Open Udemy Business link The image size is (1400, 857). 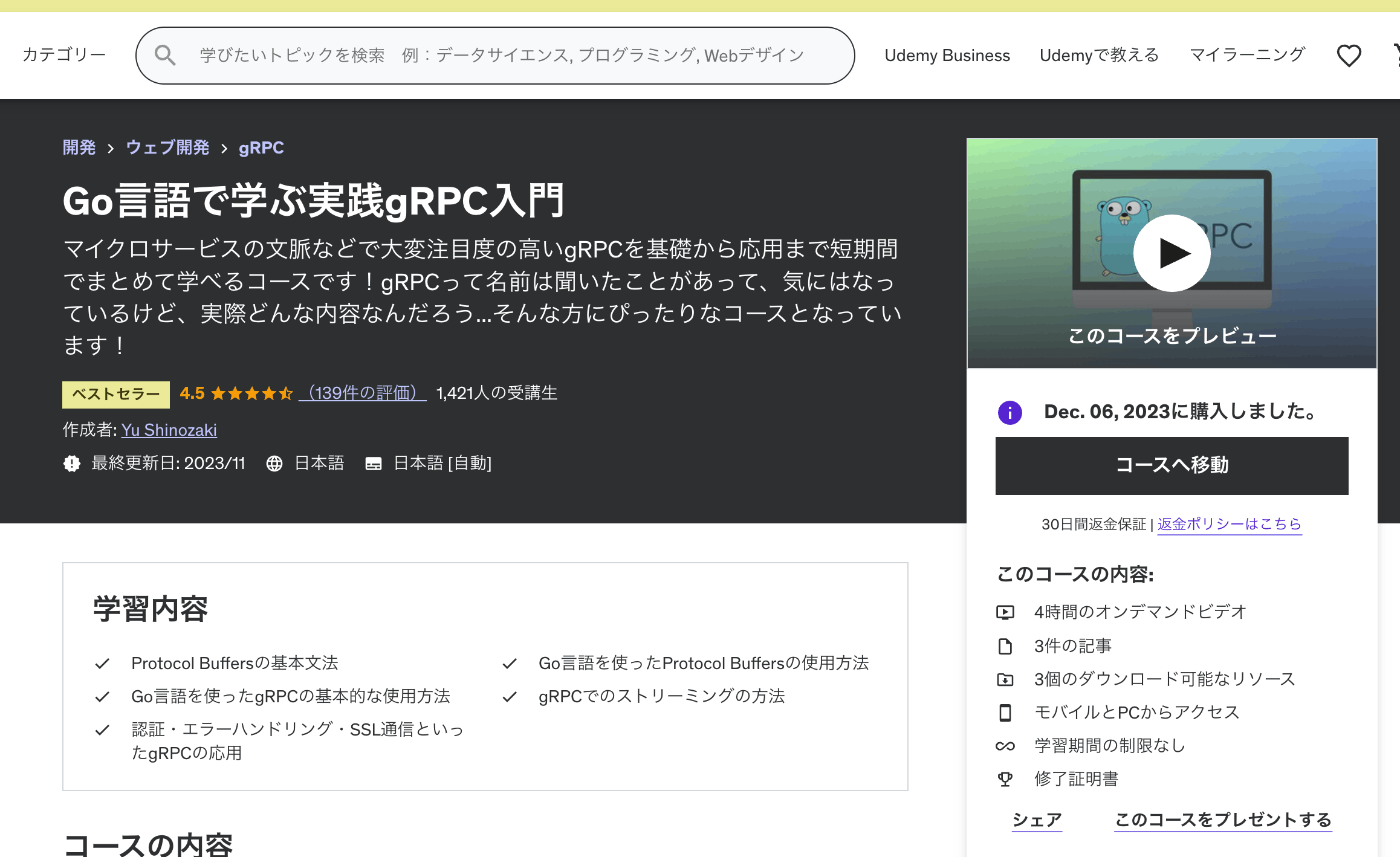point(947,55)
